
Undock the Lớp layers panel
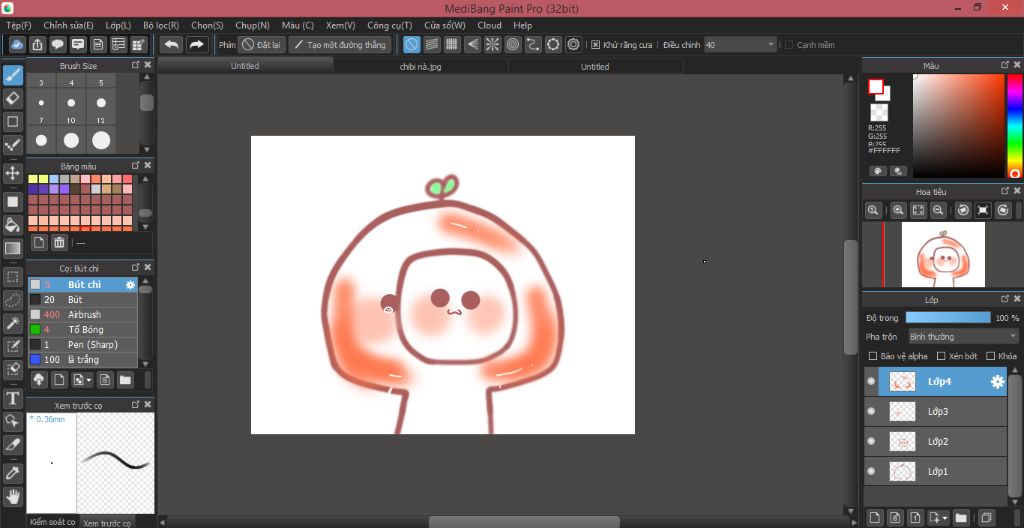click(x=1005, y=299)
